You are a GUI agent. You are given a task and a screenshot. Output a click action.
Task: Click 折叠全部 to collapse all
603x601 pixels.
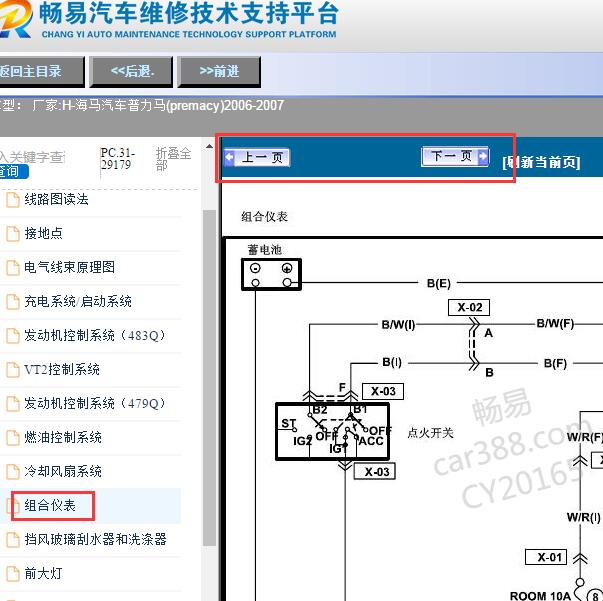click(173, 159)
